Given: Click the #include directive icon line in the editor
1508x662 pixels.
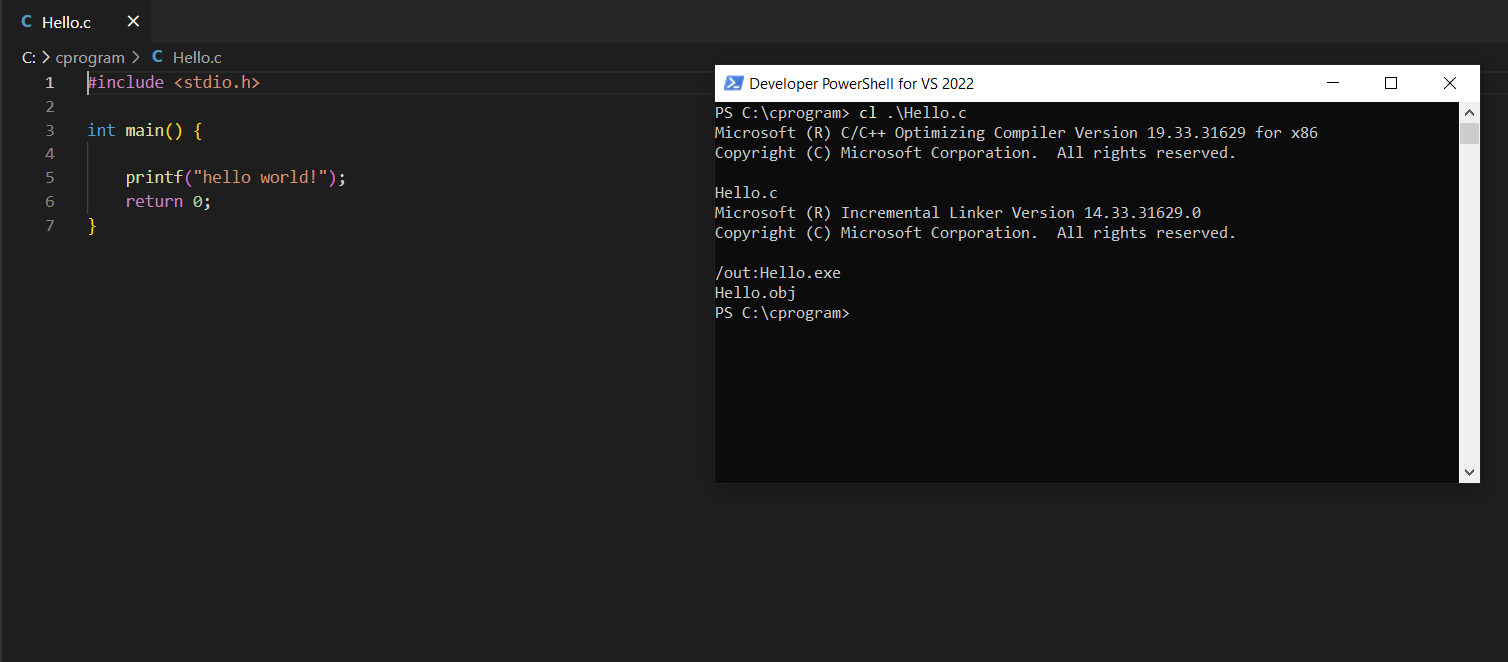Looking at the screenshot, I should (x=174, y=82).
